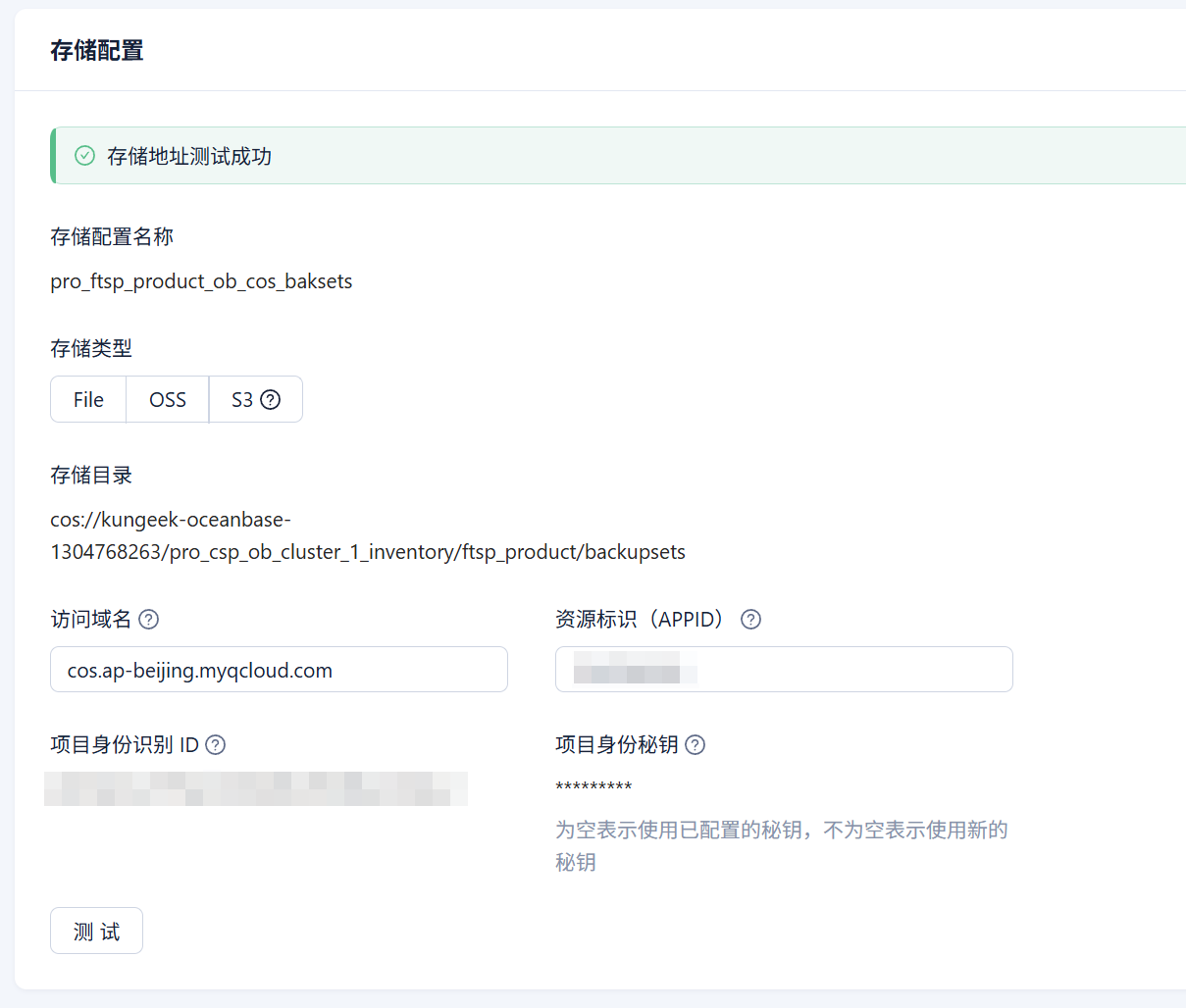
Task: Click the 项目身份识别 ID help icon
Action: (216, 745)
